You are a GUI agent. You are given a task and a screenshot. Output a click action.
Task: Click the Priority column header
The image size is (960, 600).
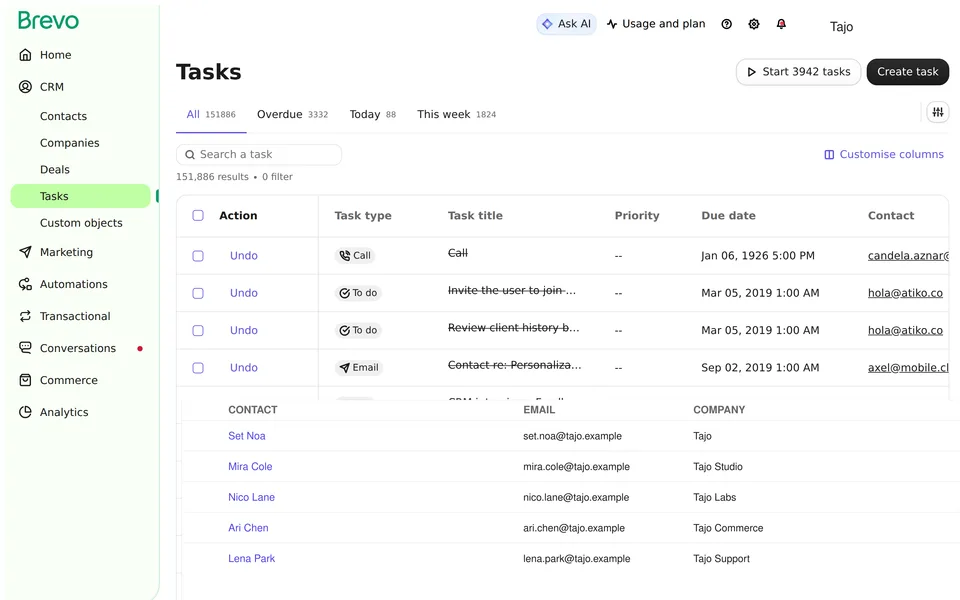637,216
